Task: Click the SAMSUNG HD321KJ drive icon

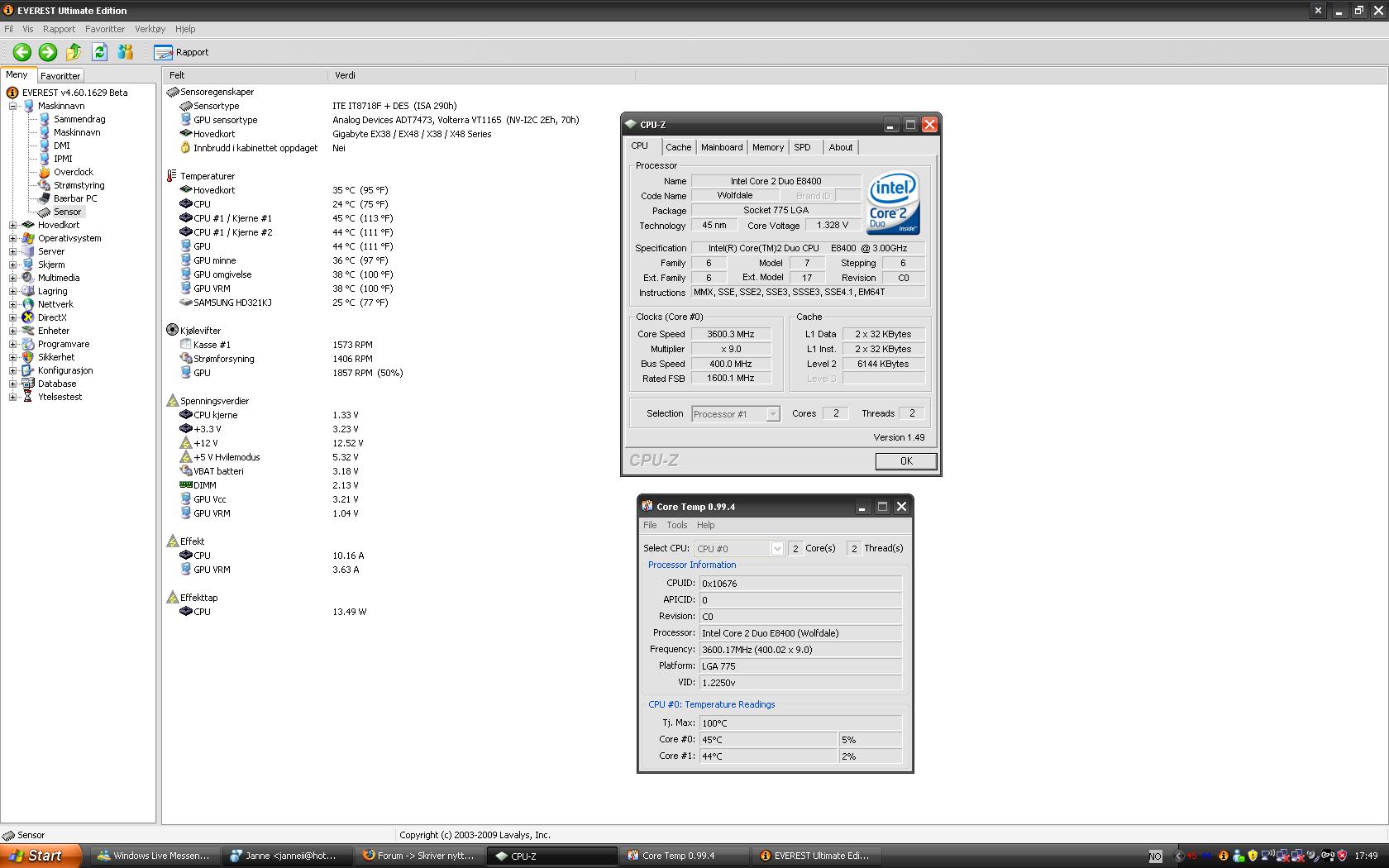Action: (185, 303)
